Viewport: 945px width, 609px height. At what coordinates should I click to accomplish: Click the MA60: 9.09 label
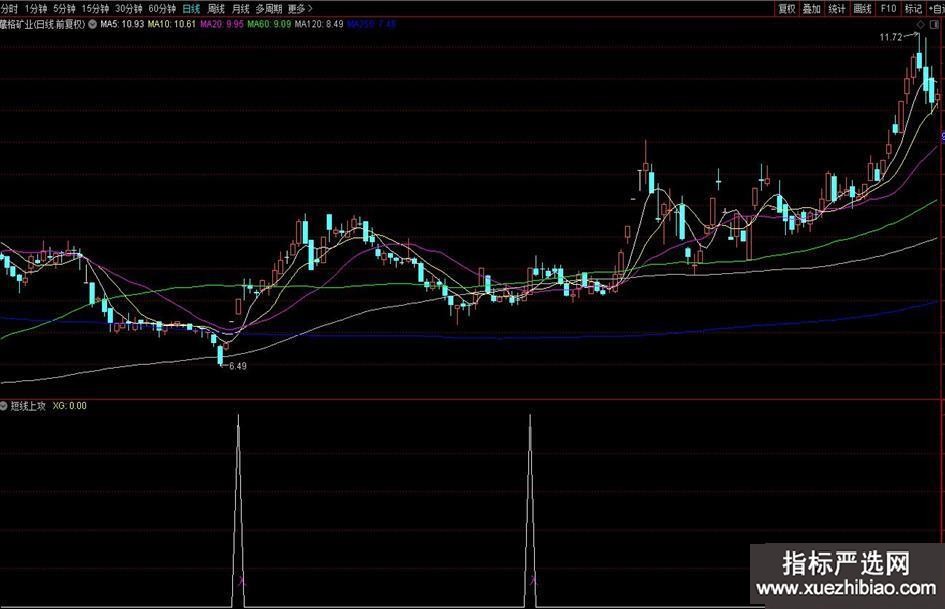pos(269,24)
